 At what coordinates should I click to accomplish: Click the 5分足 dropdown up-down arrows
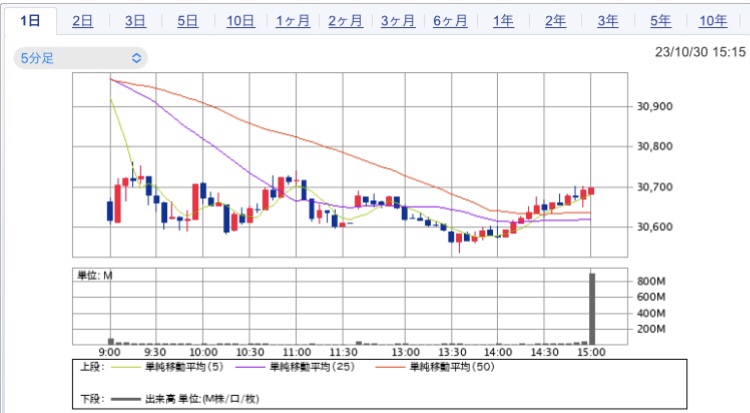pos(136,58)
